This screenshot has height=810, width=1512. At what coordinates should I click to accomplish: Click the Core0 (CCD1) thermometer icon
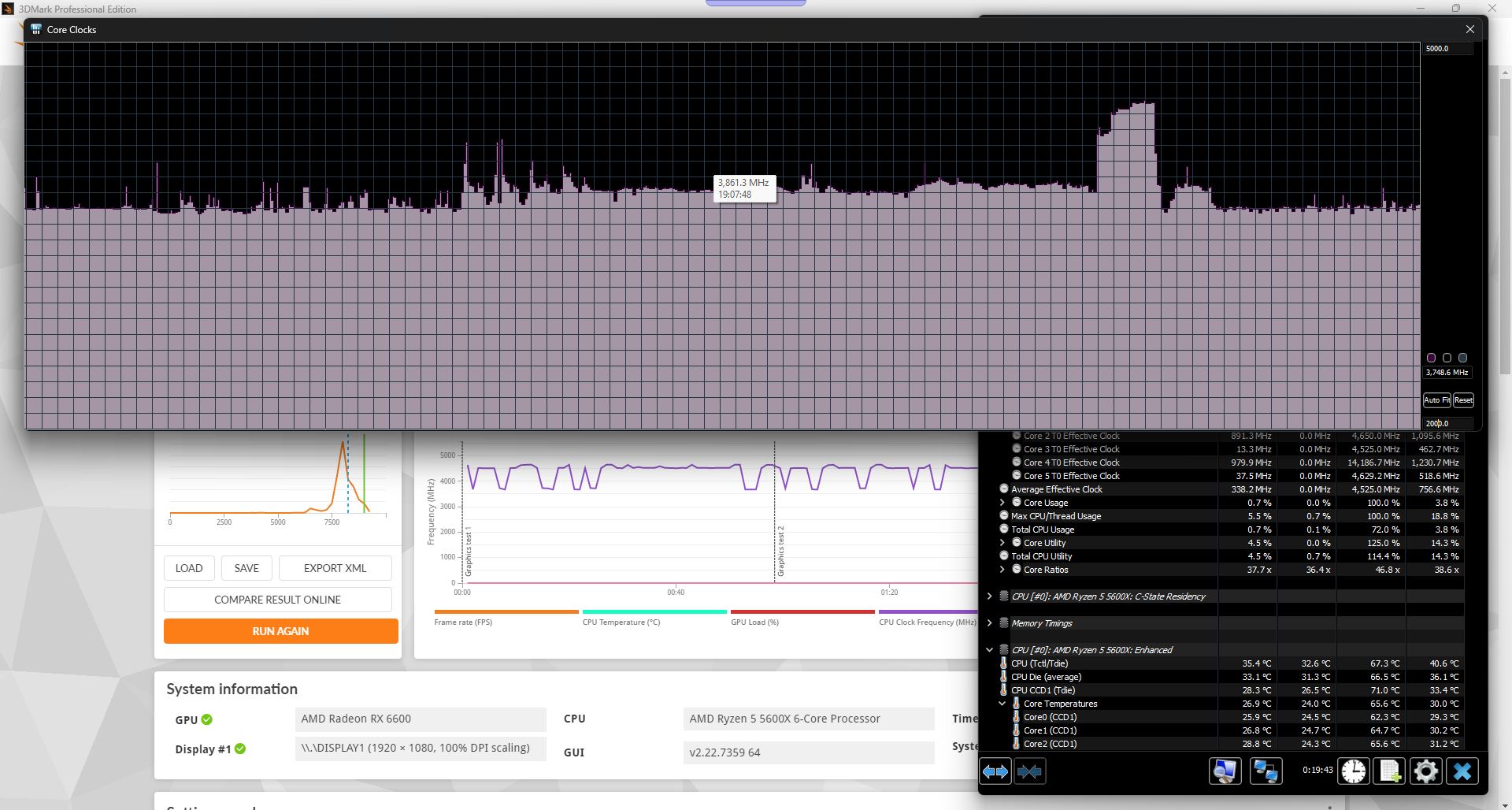pos(1017,717)
